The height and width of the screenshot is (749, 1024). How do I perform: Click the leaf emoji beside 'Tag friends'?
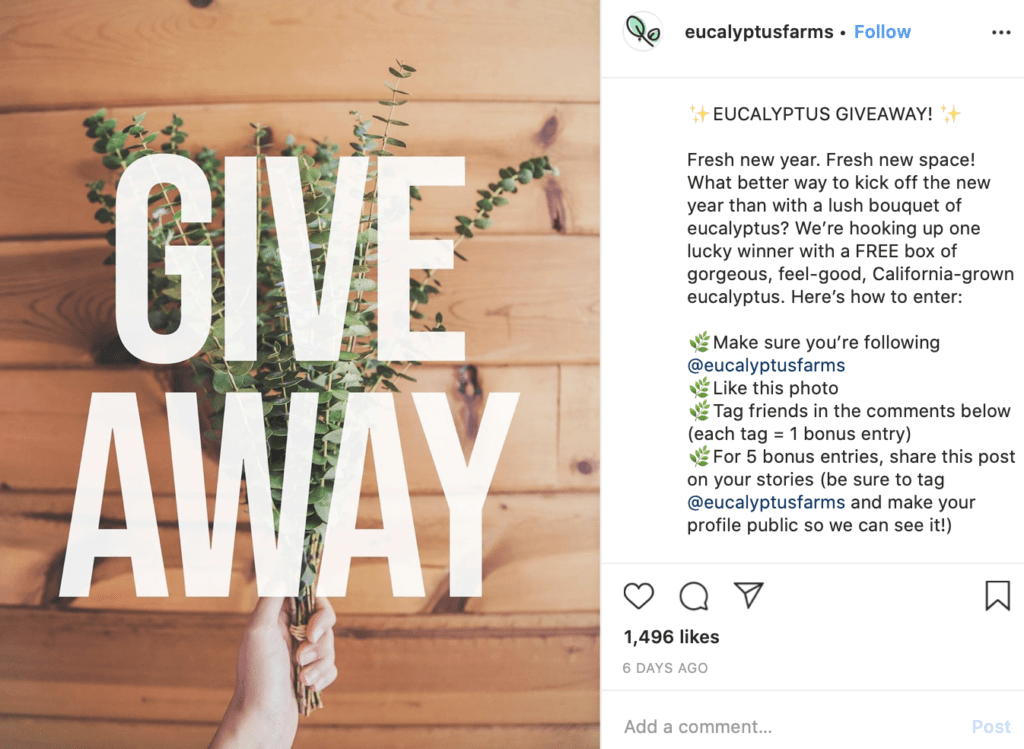[699, 411]
